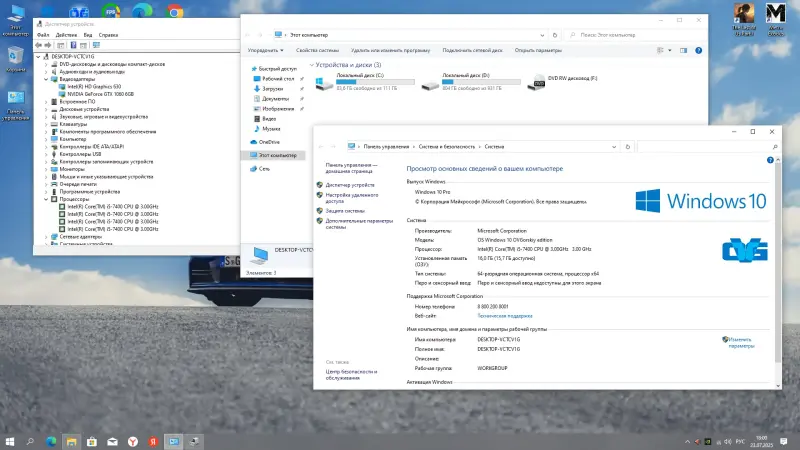Open the Файл menu in Device Manager
800x450 pixels.
(x=43, y=35)
